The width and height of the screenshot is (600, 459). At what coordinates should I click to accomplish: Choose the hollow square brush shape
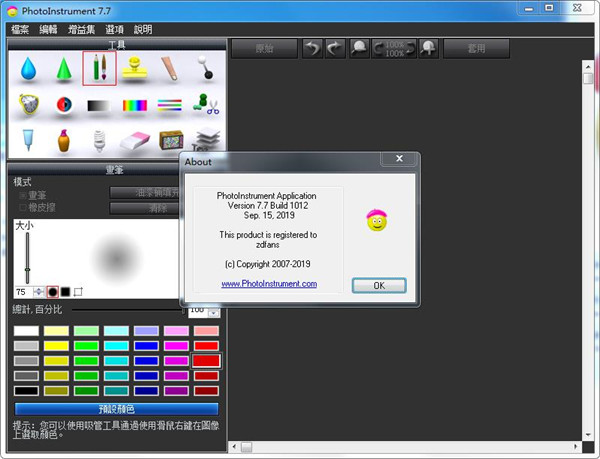coord(78,292)
